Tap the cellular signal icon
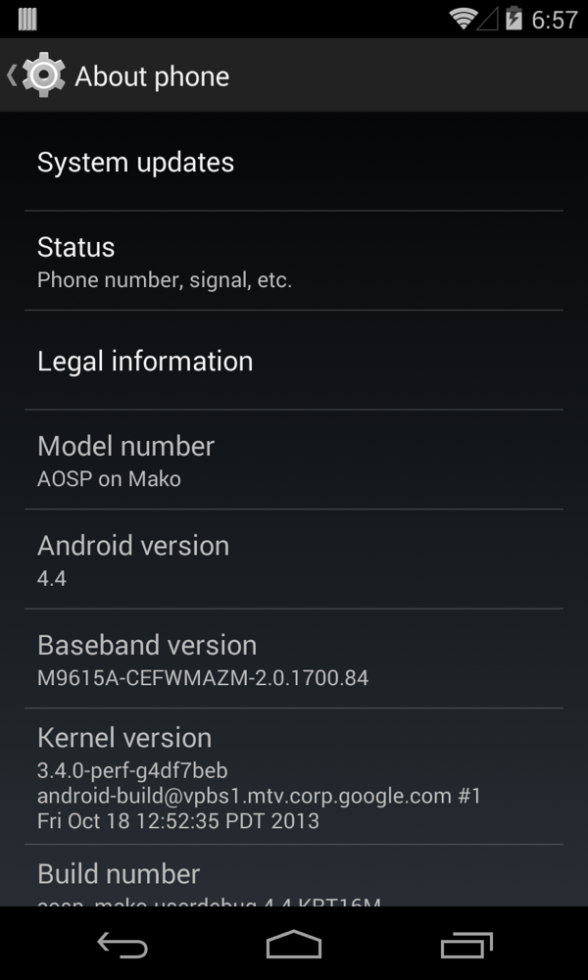This screenshot has height=980, width=588. (x=487, y=19)
